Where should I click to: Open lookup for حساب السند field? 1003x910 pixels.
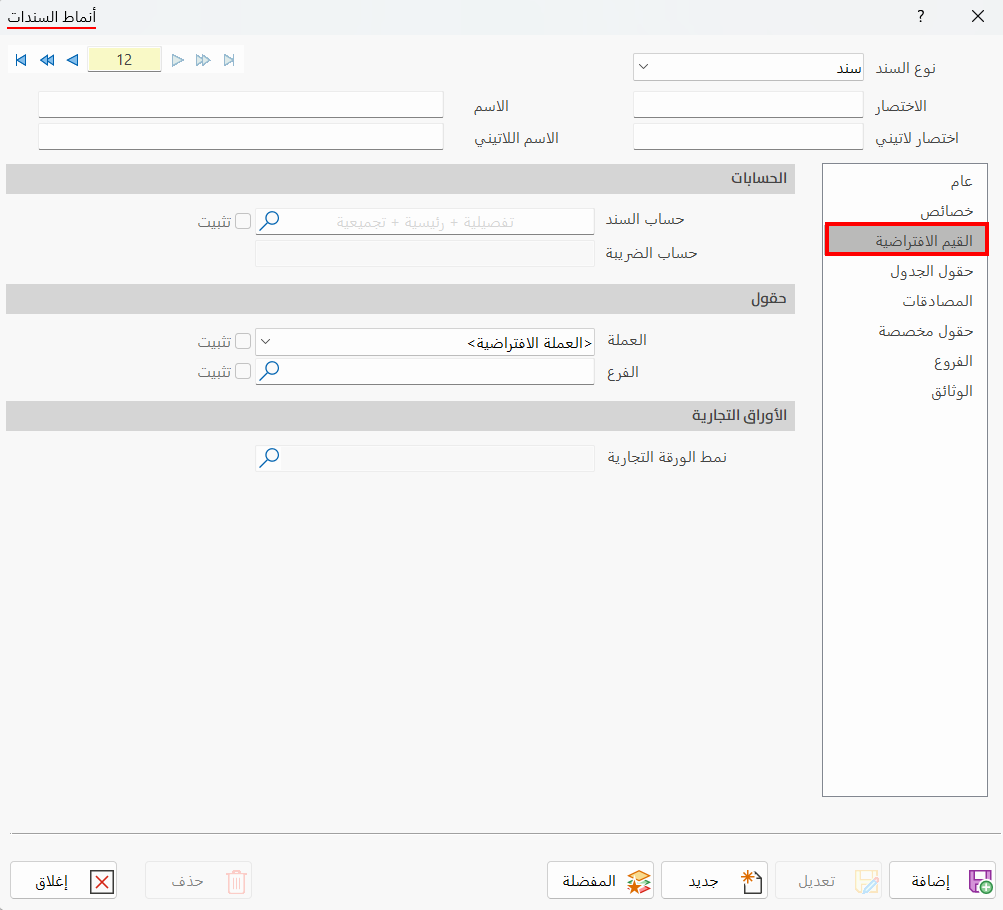[x=269, y=221]
